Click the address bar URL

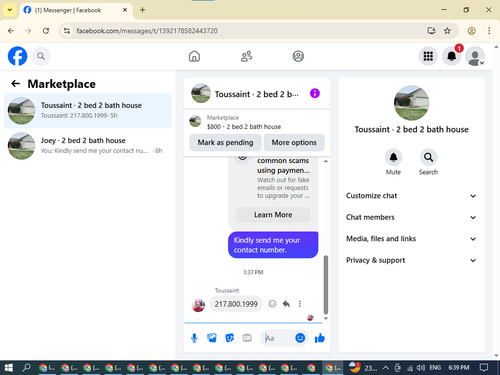tap(147, 31)
